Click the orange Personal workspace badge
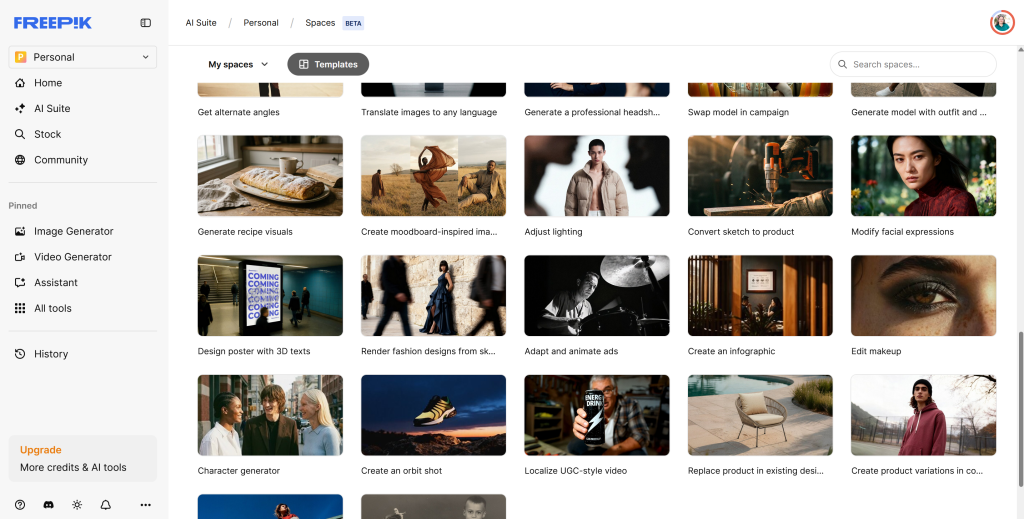The height and width of the screenshot is (519, 1024). pyautogui.click(x=20, y=57)
